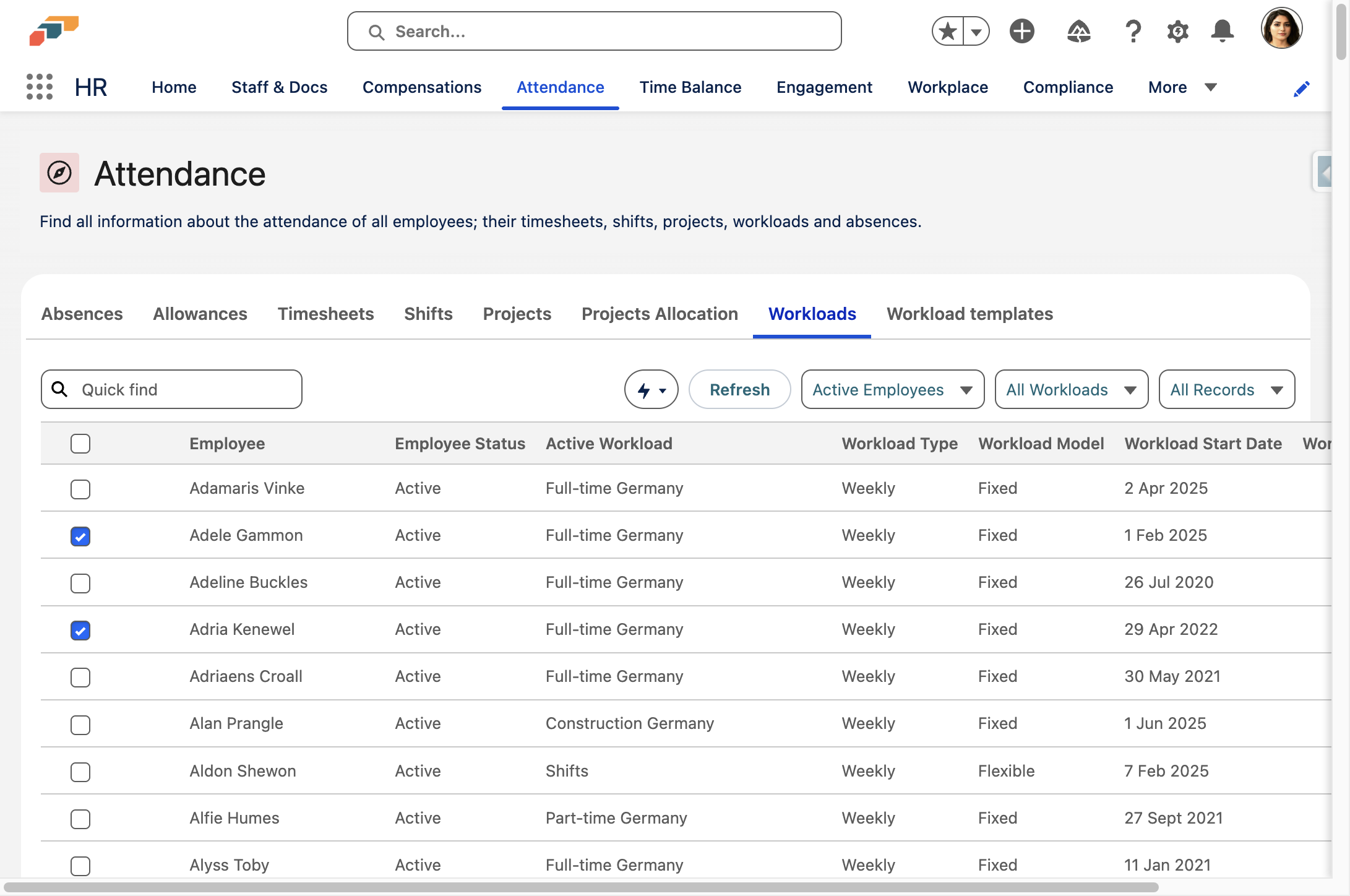Image resolution: width=1350 pixels, height=896 pixels.
Task: Open the app launcher grid icon
Action: pyautogui.click(x=40, y=87)
